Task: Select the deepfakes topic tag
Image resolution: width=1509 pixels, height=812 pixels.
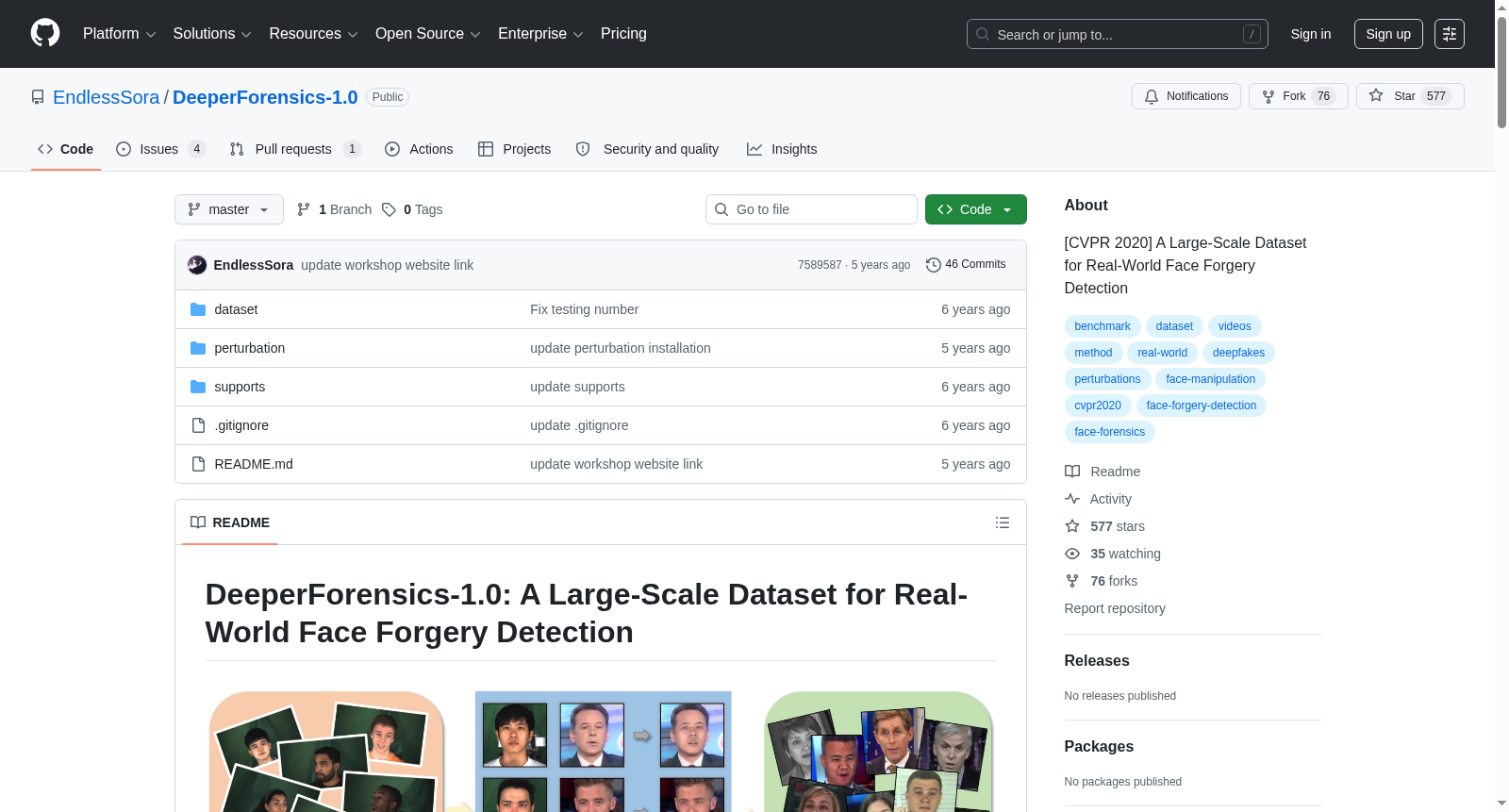Action: pyautogui.click(x=1238, y=353)
